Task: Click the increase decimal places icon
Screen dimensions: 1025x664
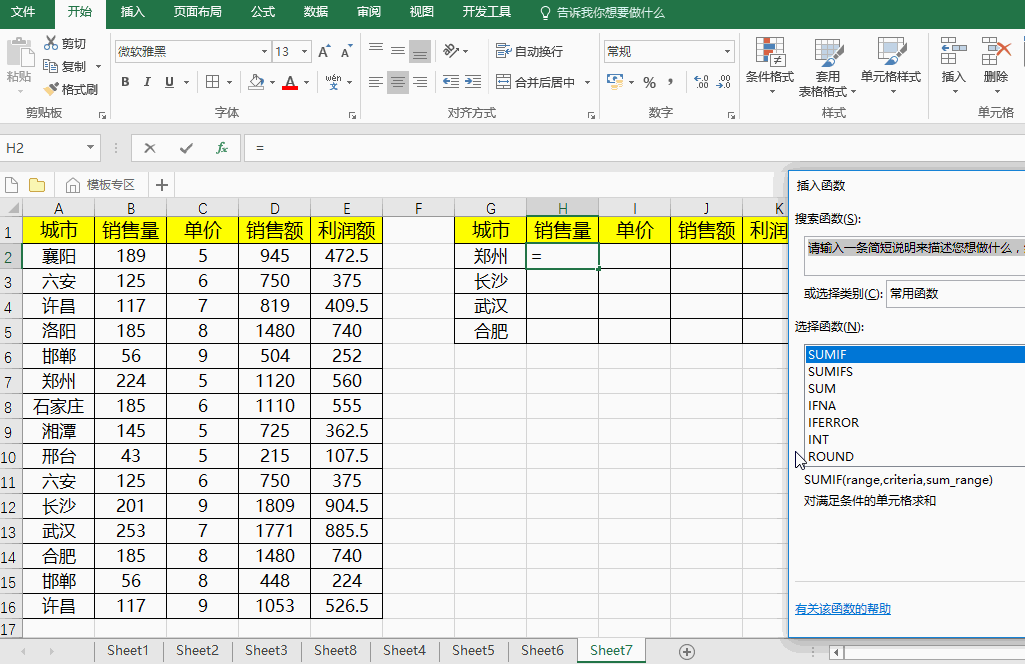Action: pos(700,82)
